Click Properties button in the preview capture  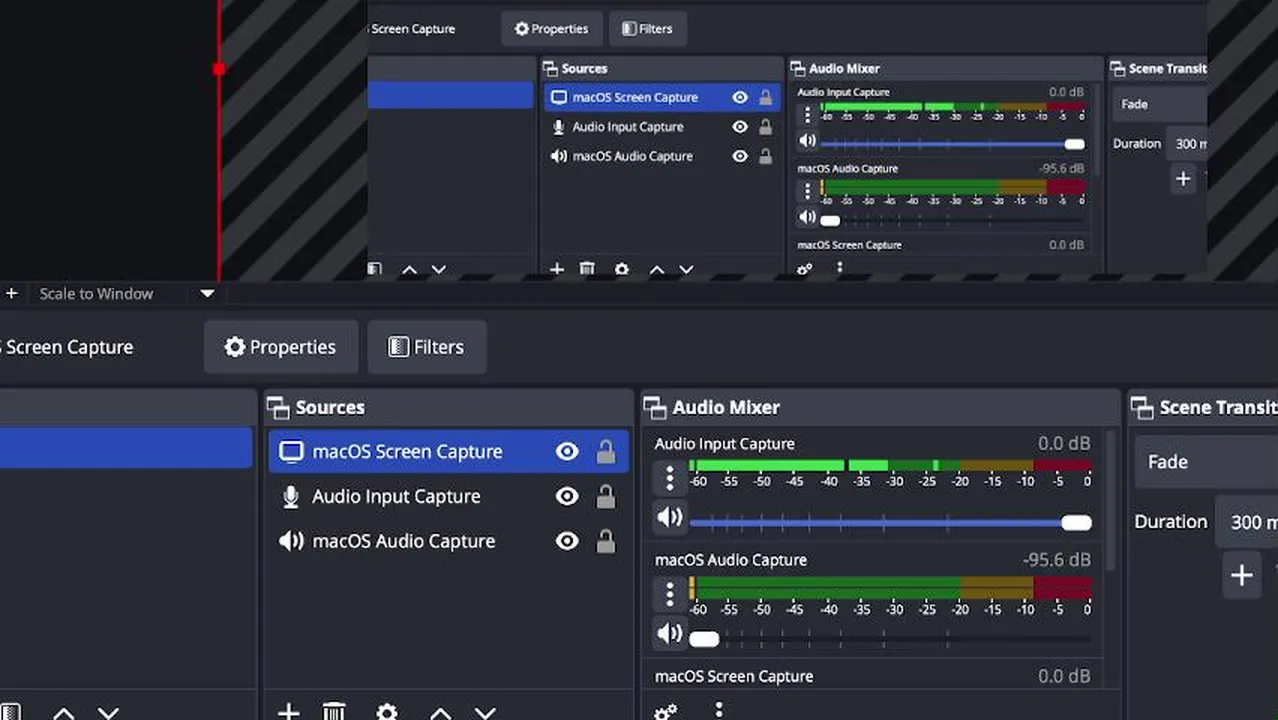point(552,29)
